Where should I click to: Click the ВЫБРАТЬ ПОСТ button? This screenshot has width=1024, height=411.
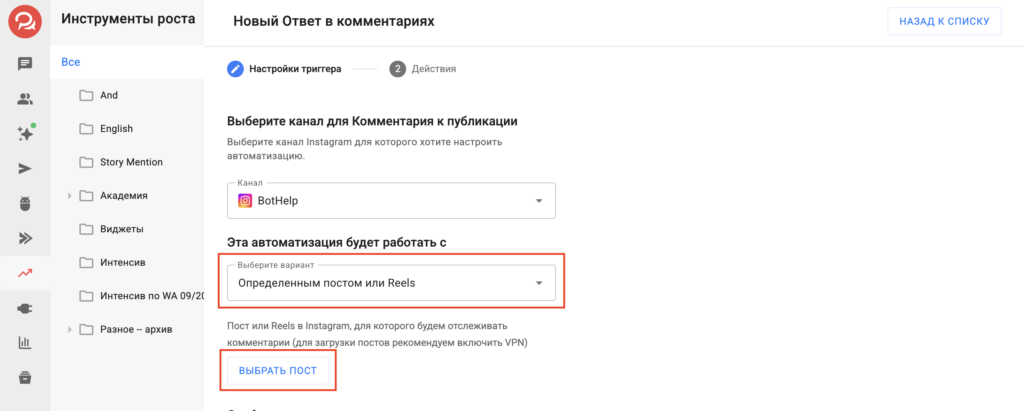pyautogui.click(x=278, y=370)
